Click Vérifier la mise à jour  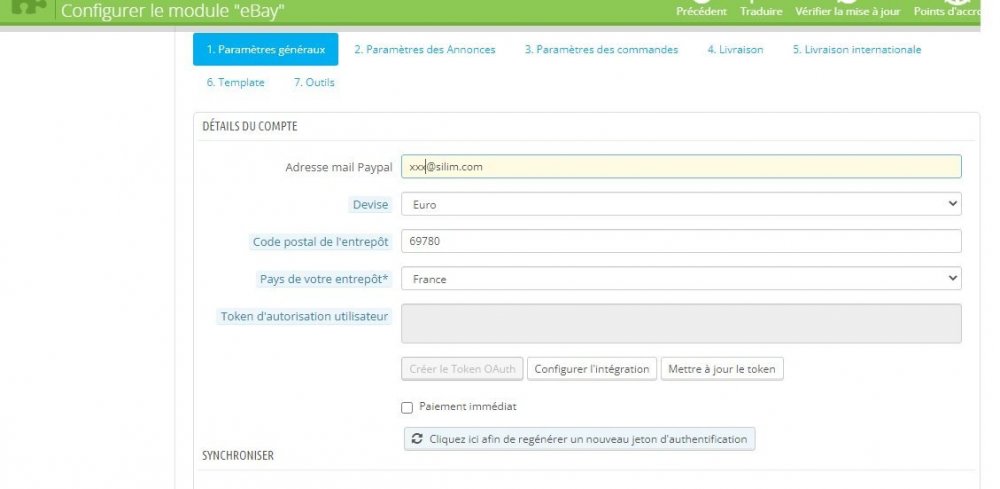848,11
